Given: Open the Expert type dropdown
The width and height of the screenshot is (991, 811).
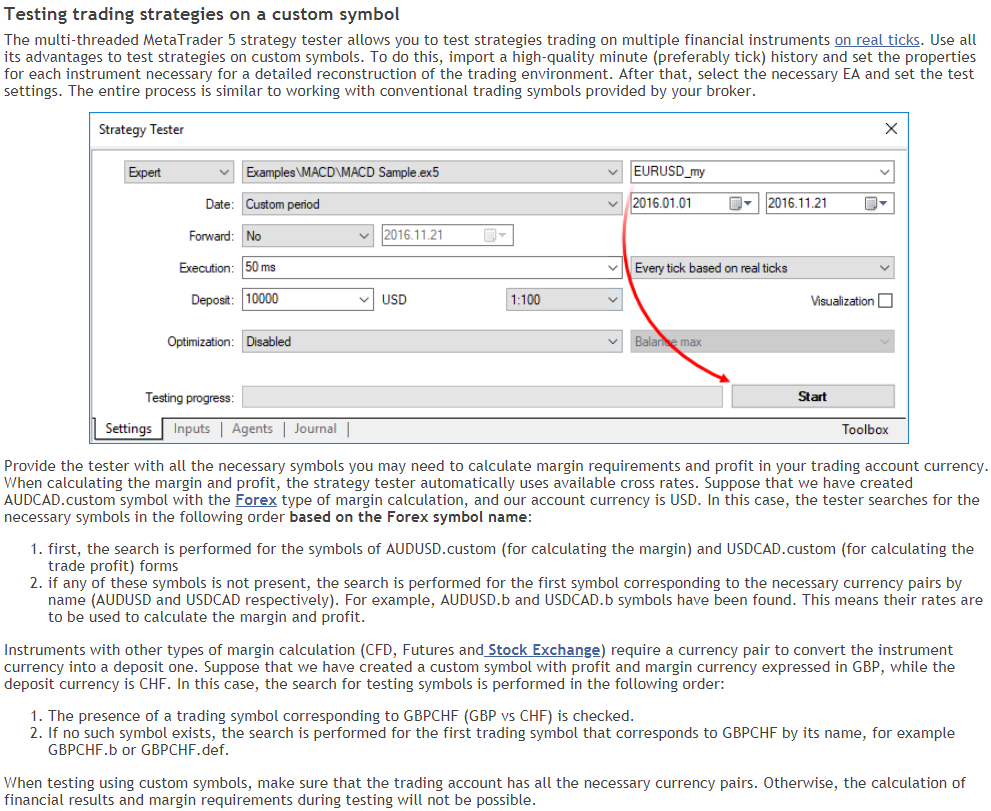Looking at the screenshot, I should click(x=178, y=172).
